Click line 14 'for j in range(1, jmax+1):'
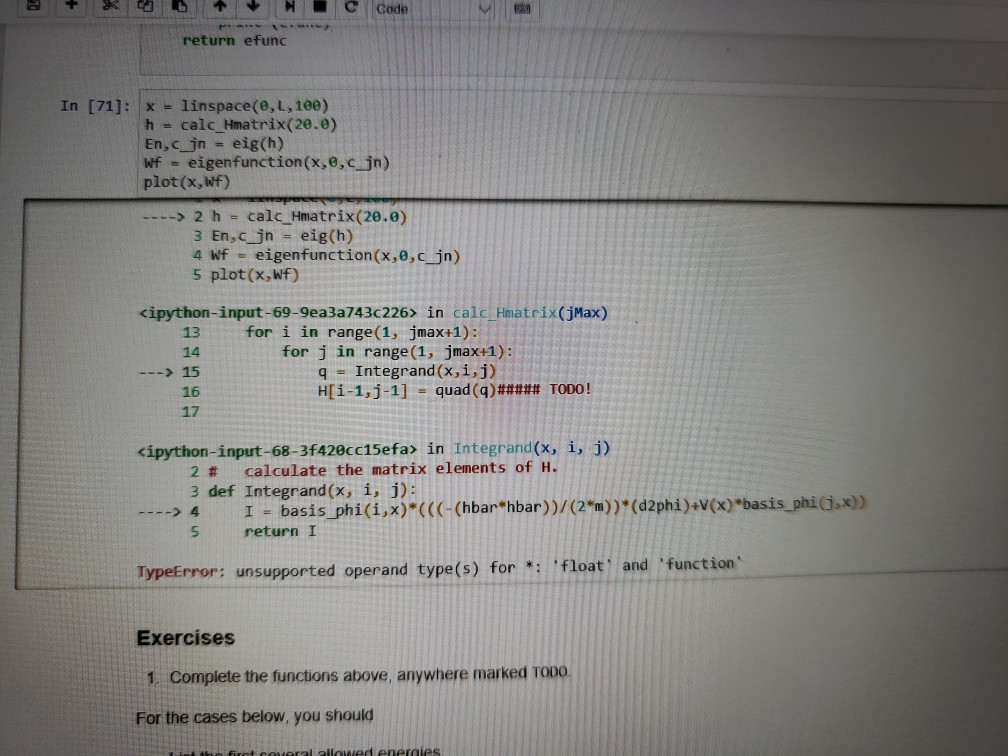This screenshot has width=1008, height=756. (x=397, y=351)
